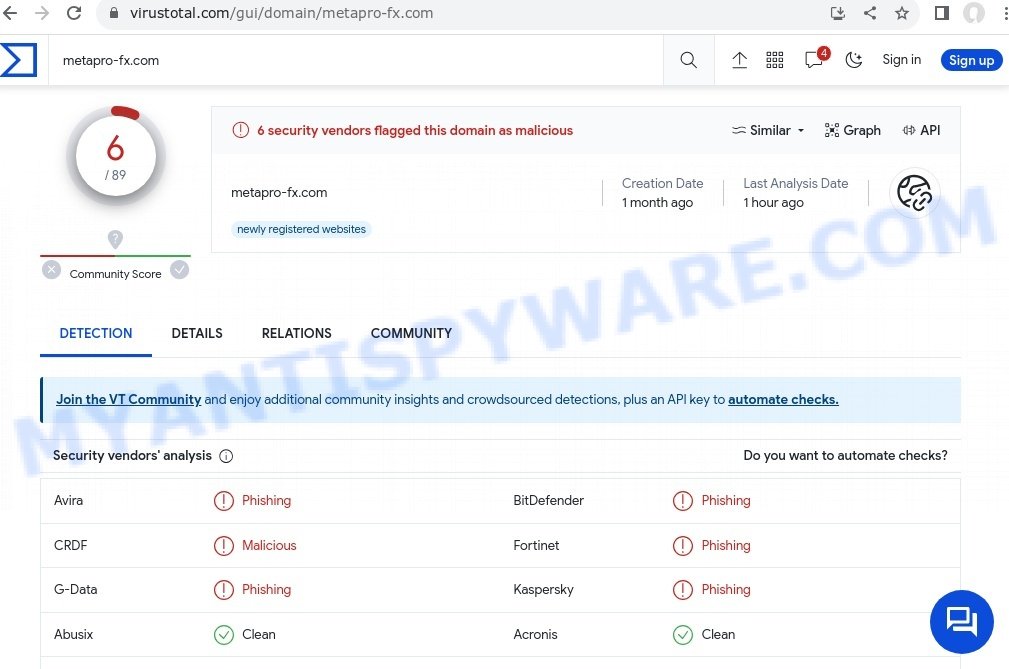Click the newly registered websites tag

click(301, 229)
